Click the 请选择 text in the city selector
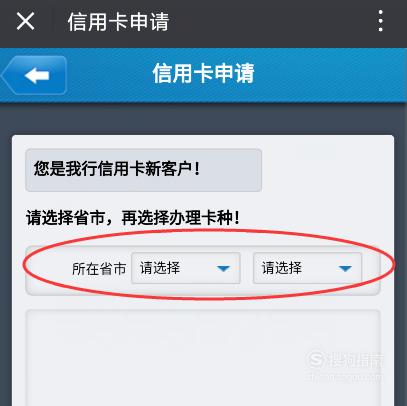This screenshot has height=406, width=407. 282,268
